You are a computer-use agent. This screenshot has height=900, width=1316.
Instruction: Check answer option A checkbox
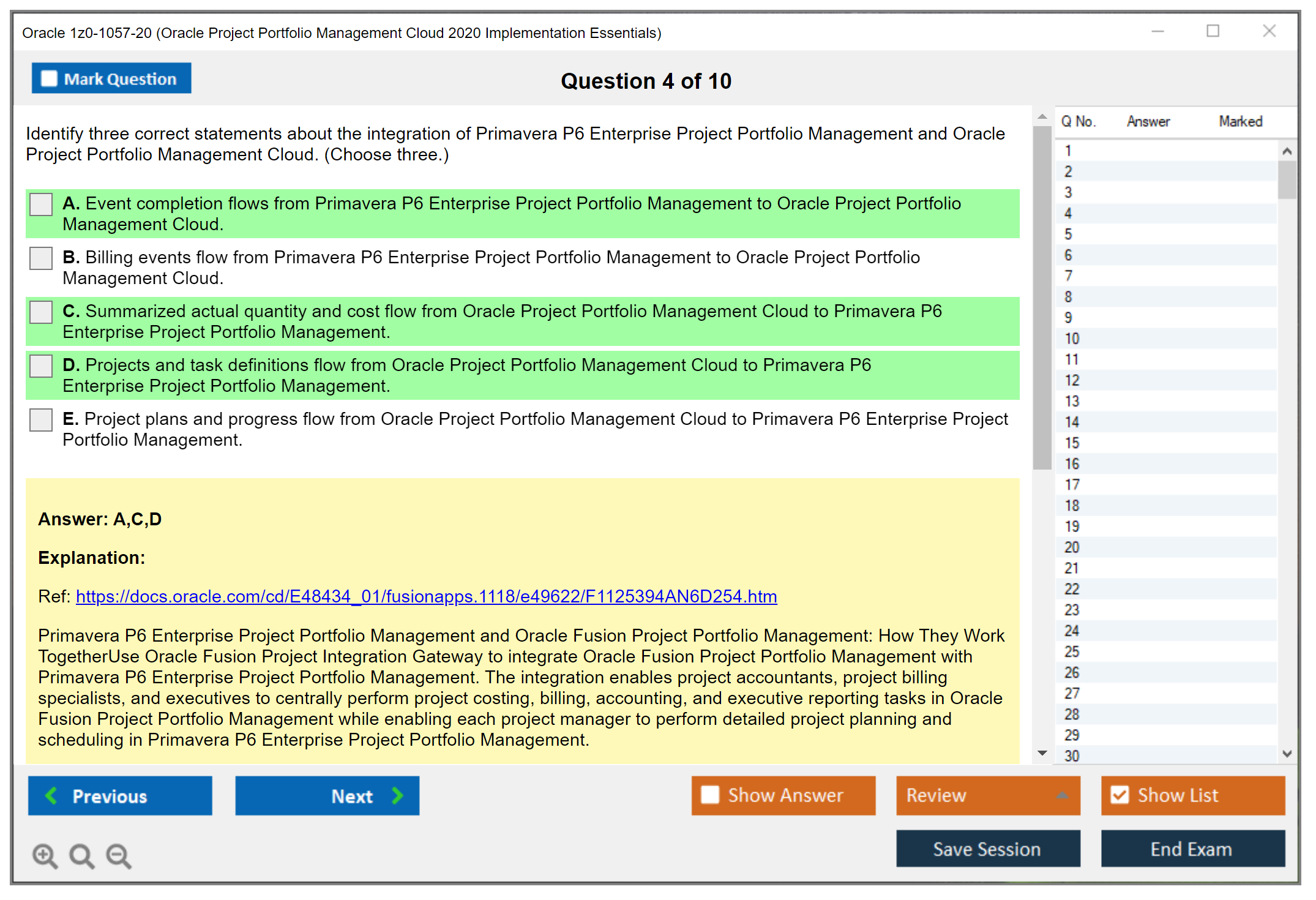tap(41, 204)
